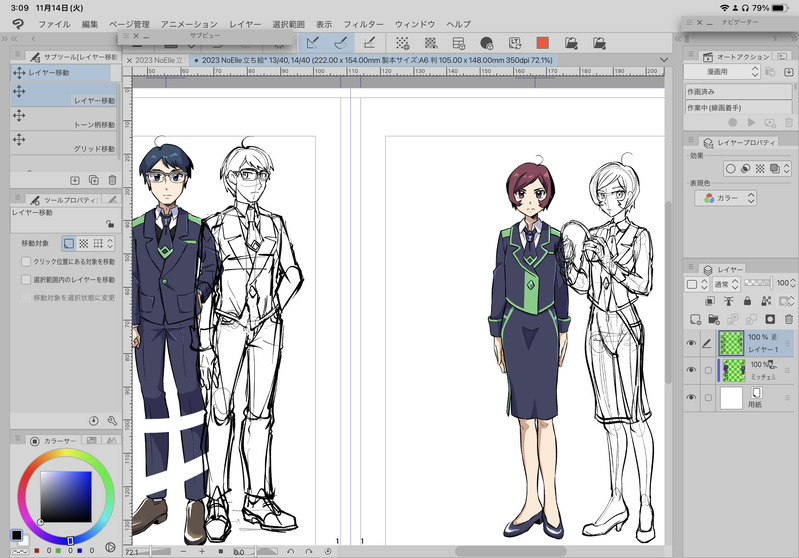
Task: Open the ヘルプ menu
Action: (x=459, y=24)
